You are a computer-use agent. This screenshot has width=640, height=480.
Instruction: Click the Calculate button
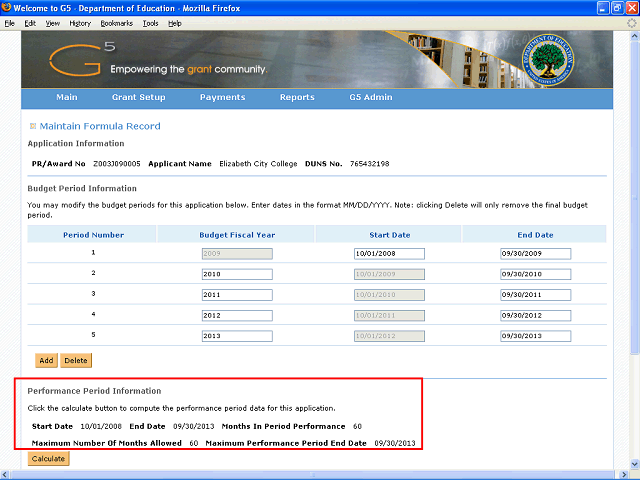[x=47, y=459]
